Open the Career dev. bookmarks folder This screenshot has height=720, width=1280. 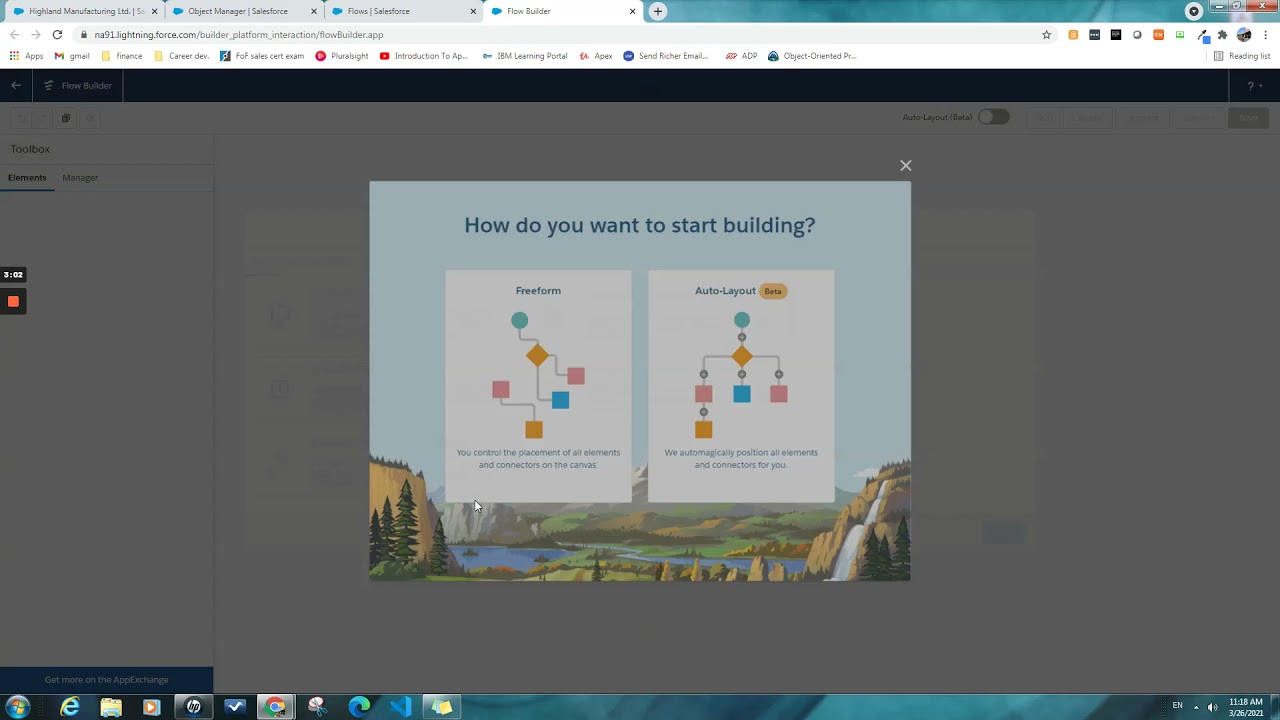click(181, 56)
